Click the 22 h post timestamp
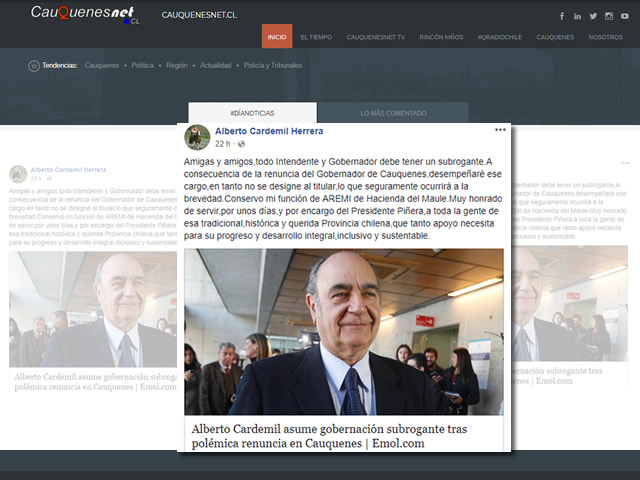The image size is (640, 480). [222, 144]
